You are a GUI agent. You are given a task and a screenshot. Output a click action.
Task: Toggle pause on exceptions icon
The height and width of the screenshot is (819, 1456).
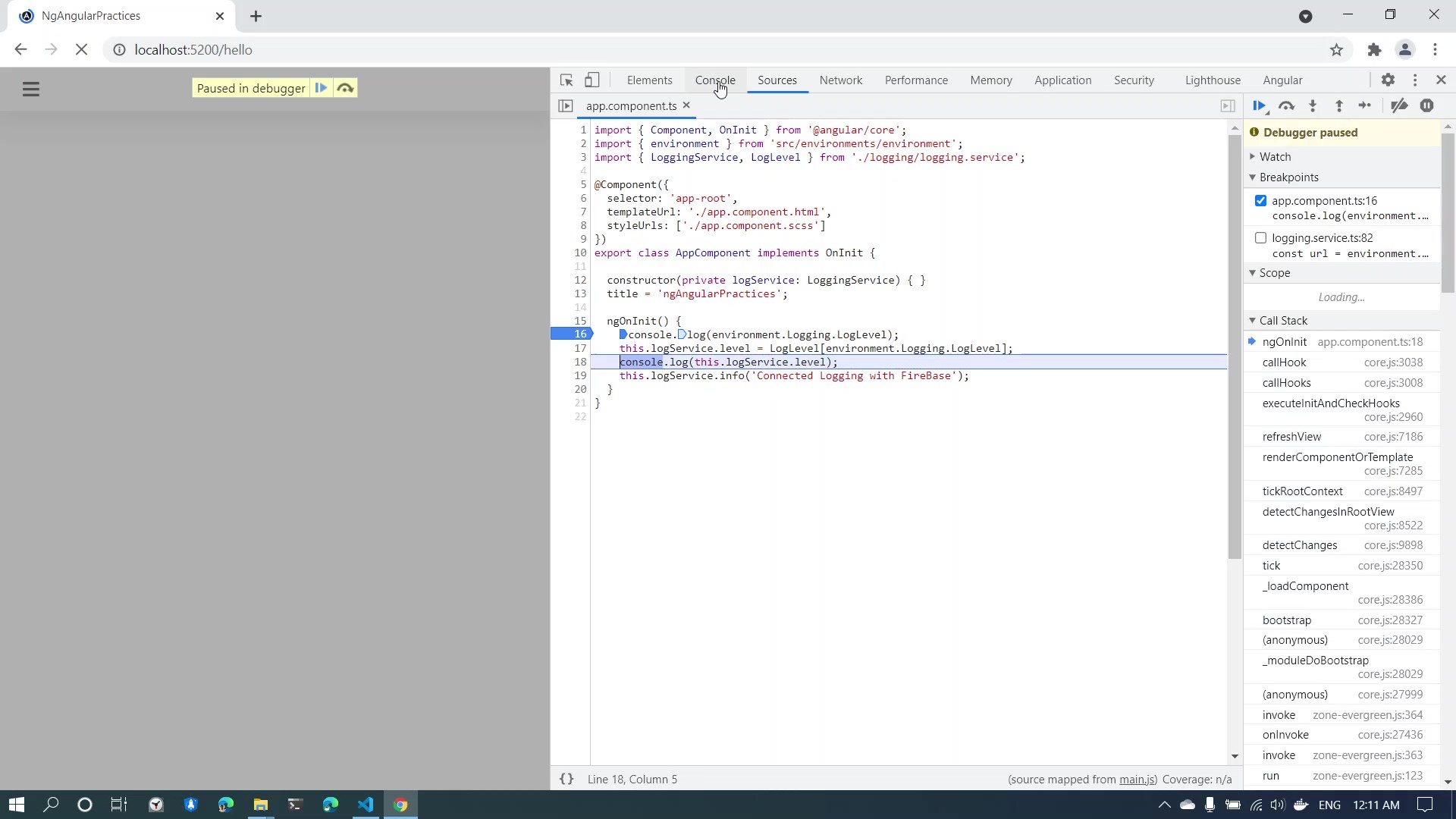[x=1426, y=106]
